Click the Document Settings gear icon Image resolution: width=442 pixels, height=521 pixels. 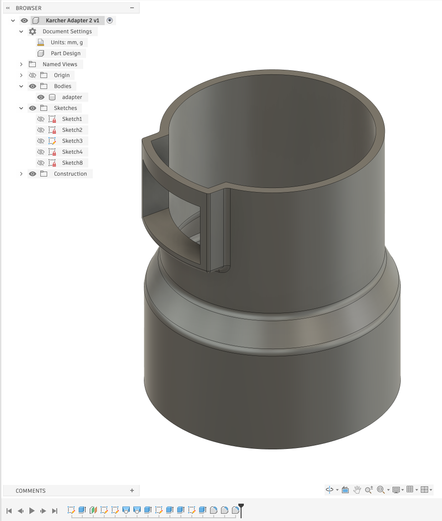32,31
